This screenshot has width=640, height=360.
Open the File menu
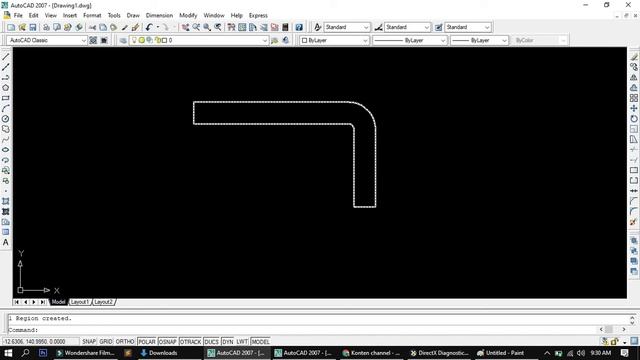tap(18, 16)
